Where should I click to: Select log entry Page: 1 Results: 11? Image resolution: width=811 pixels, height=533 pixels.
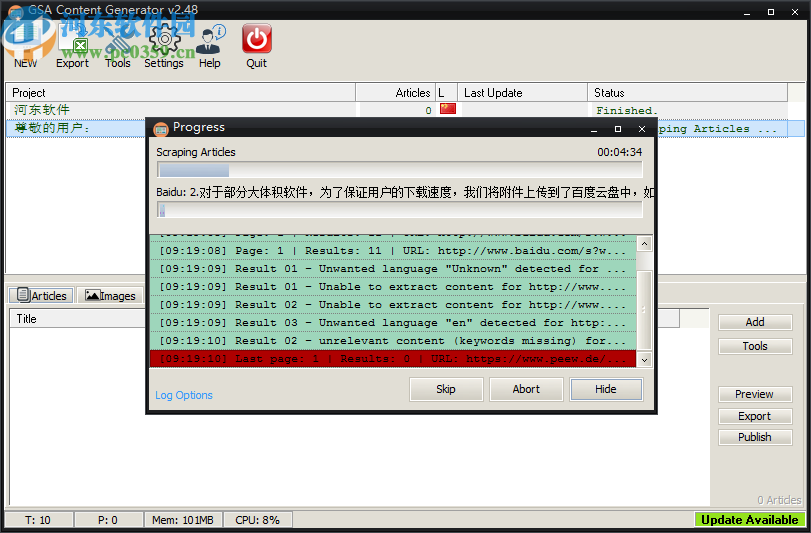tap(393, 251)
